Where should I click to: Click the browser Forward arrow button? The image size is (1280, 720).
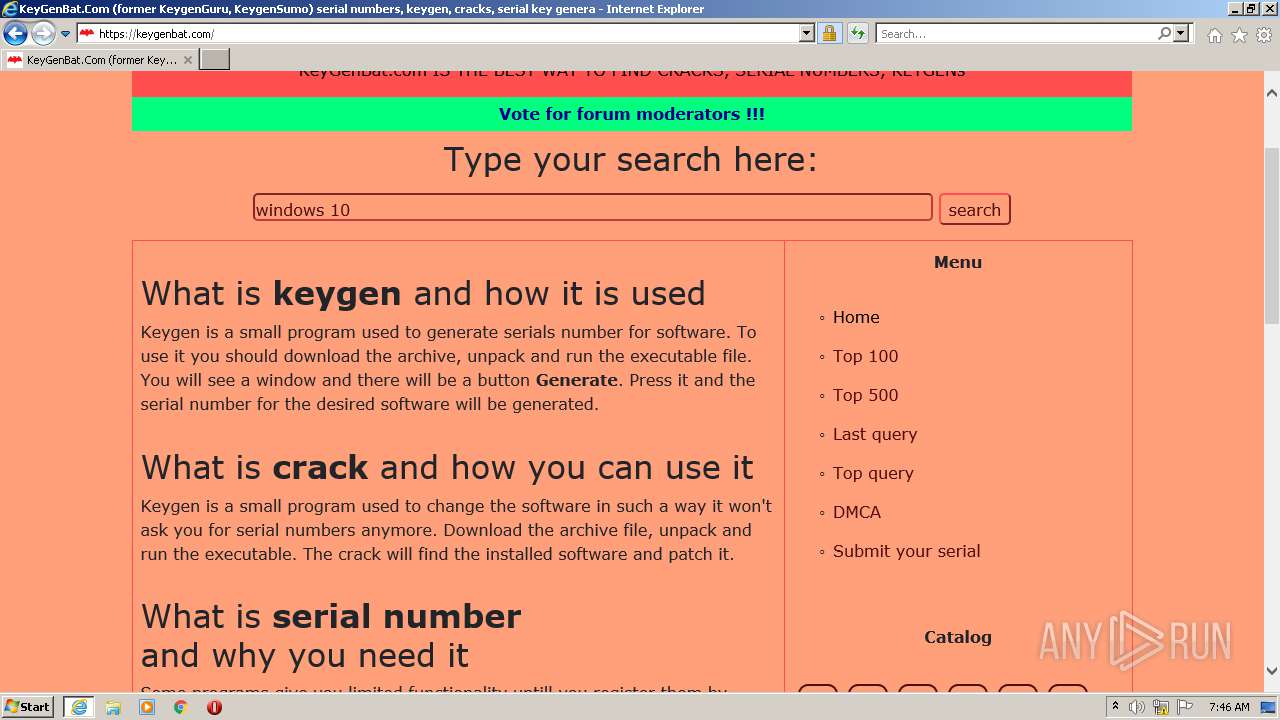pos(42,34)
